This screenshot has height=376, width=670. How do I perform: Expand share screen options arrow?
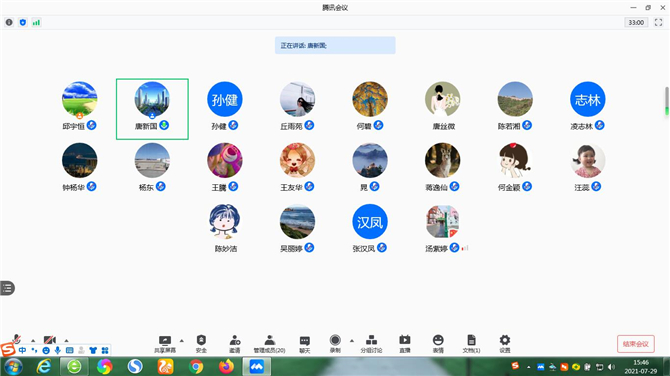[x=182, y=341]
